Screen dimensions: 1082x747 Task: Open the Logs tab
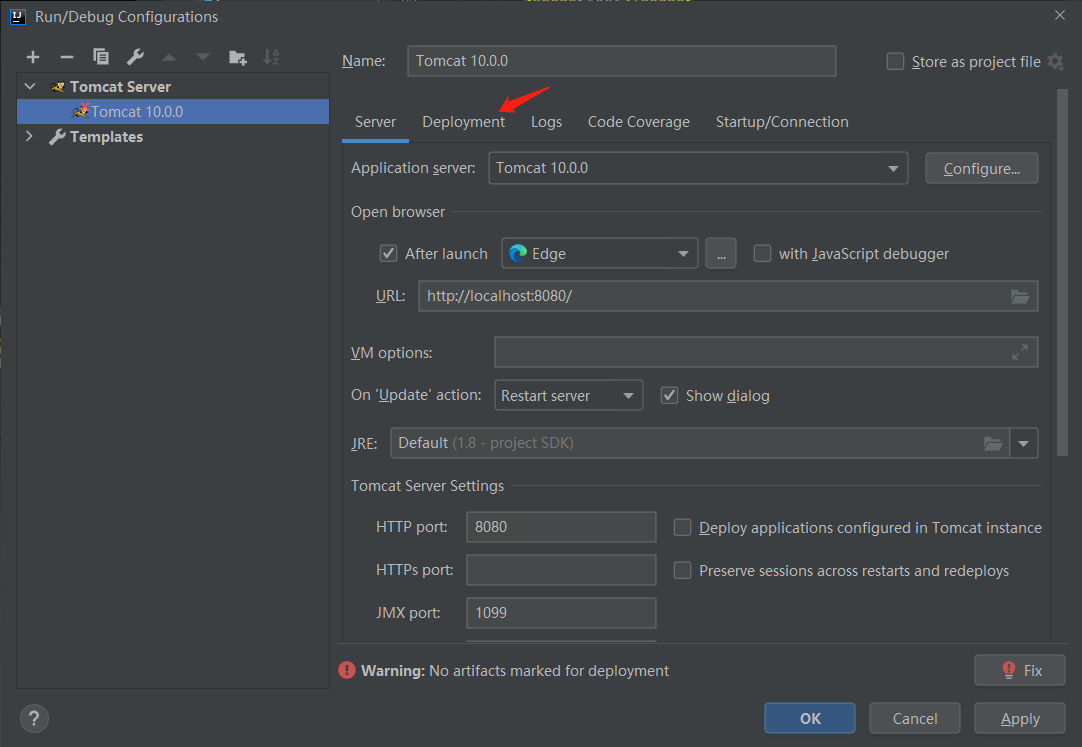point(547,122)
